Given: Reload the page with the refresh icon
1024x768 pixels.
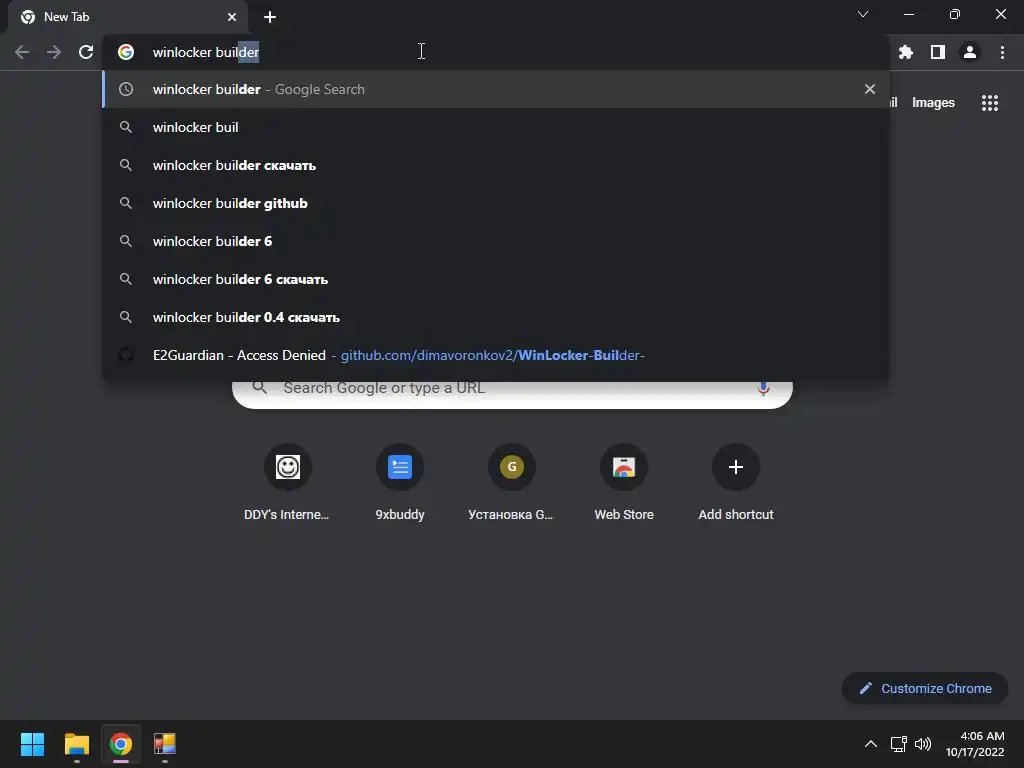Looking at the screenshot, I should [86, 52].
